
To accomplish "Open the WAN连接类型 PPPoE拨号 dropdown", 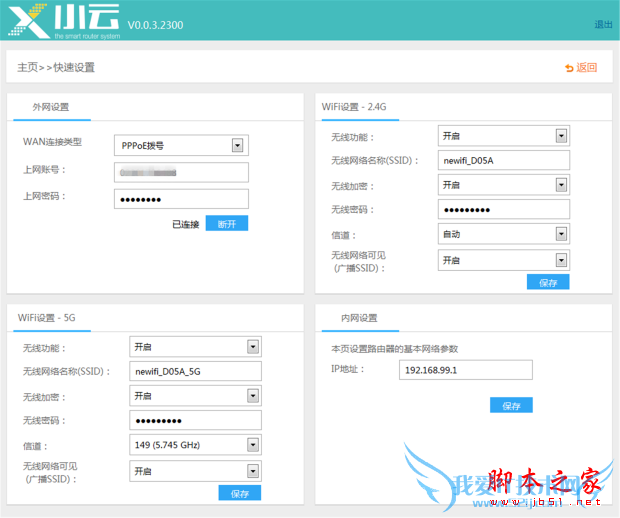I will click(181, 146).
